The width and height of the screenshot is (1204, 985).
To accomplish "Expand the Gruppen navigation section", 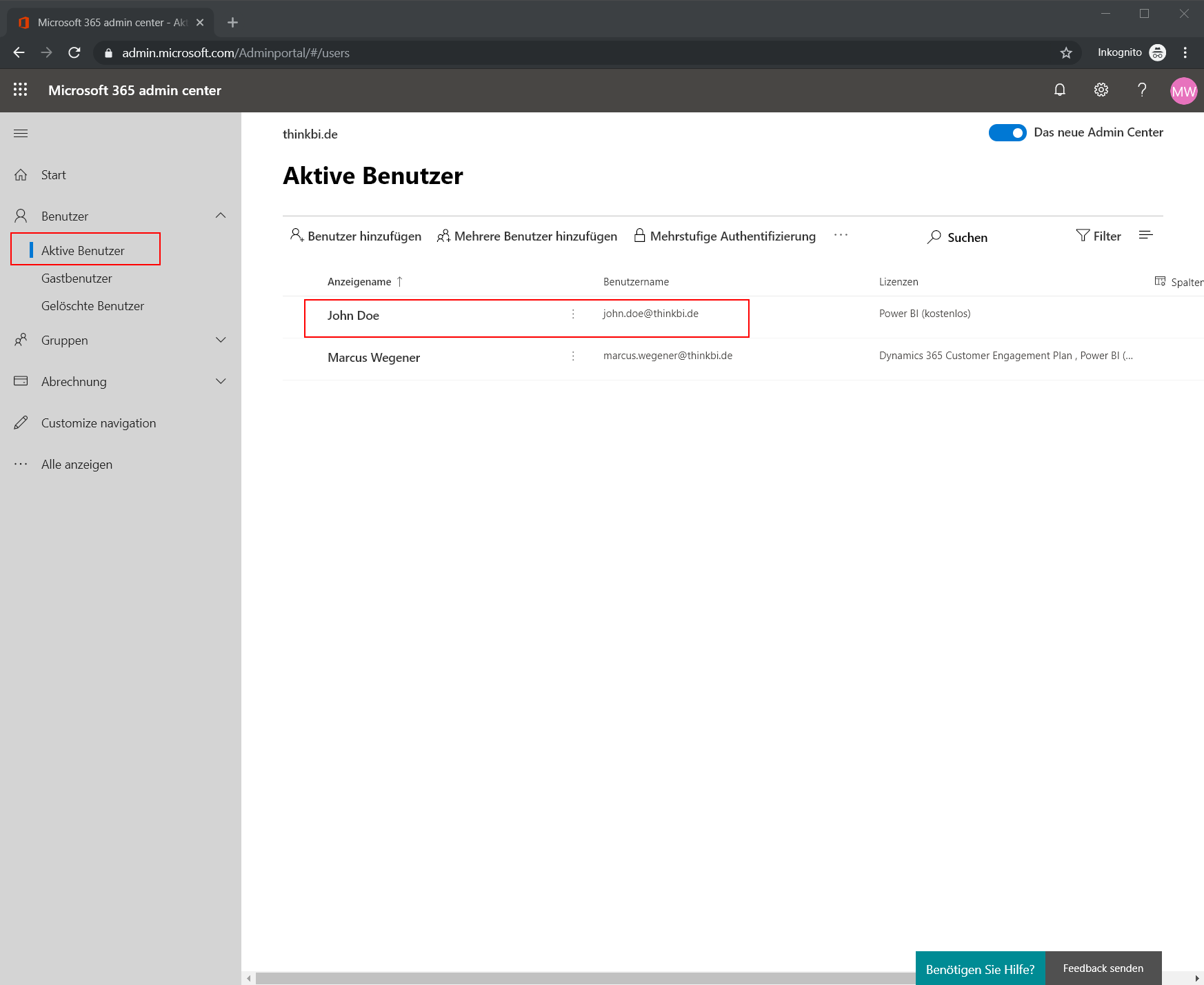I will 221,340.
